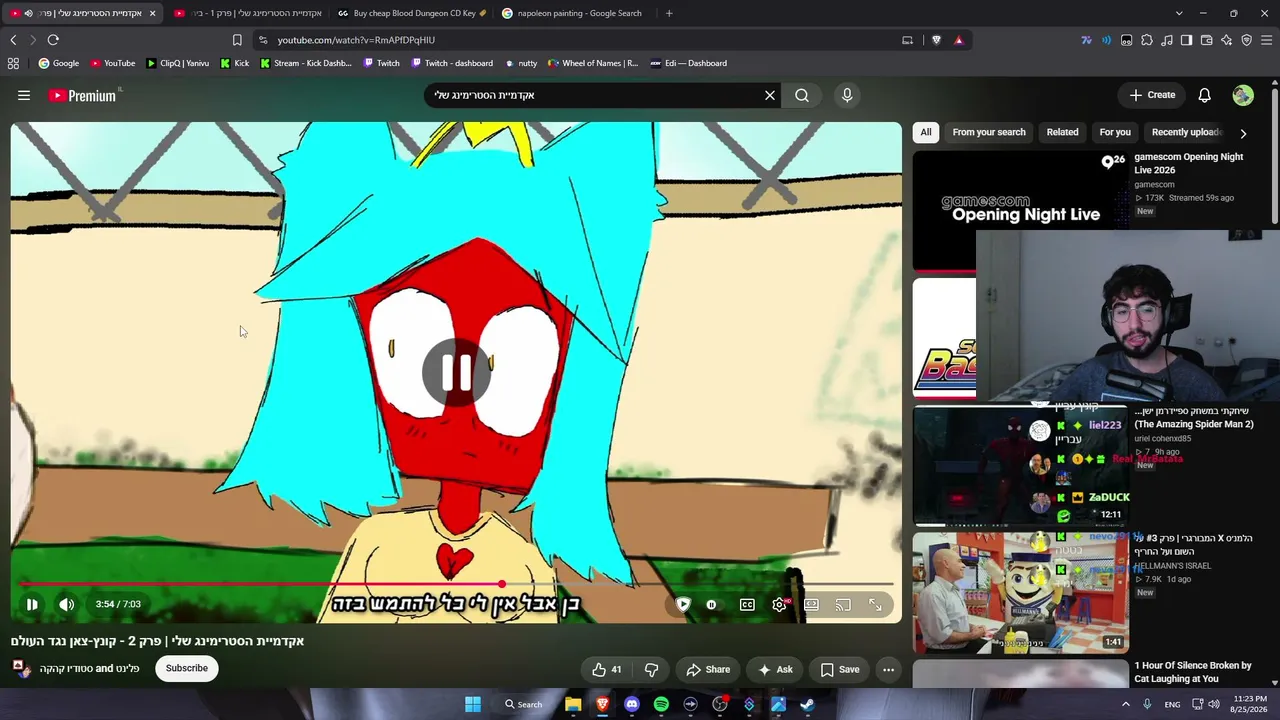Open YouTube notifications bell
The height and width of the screenshot is (720, 1280).
tap(1205, 95)
